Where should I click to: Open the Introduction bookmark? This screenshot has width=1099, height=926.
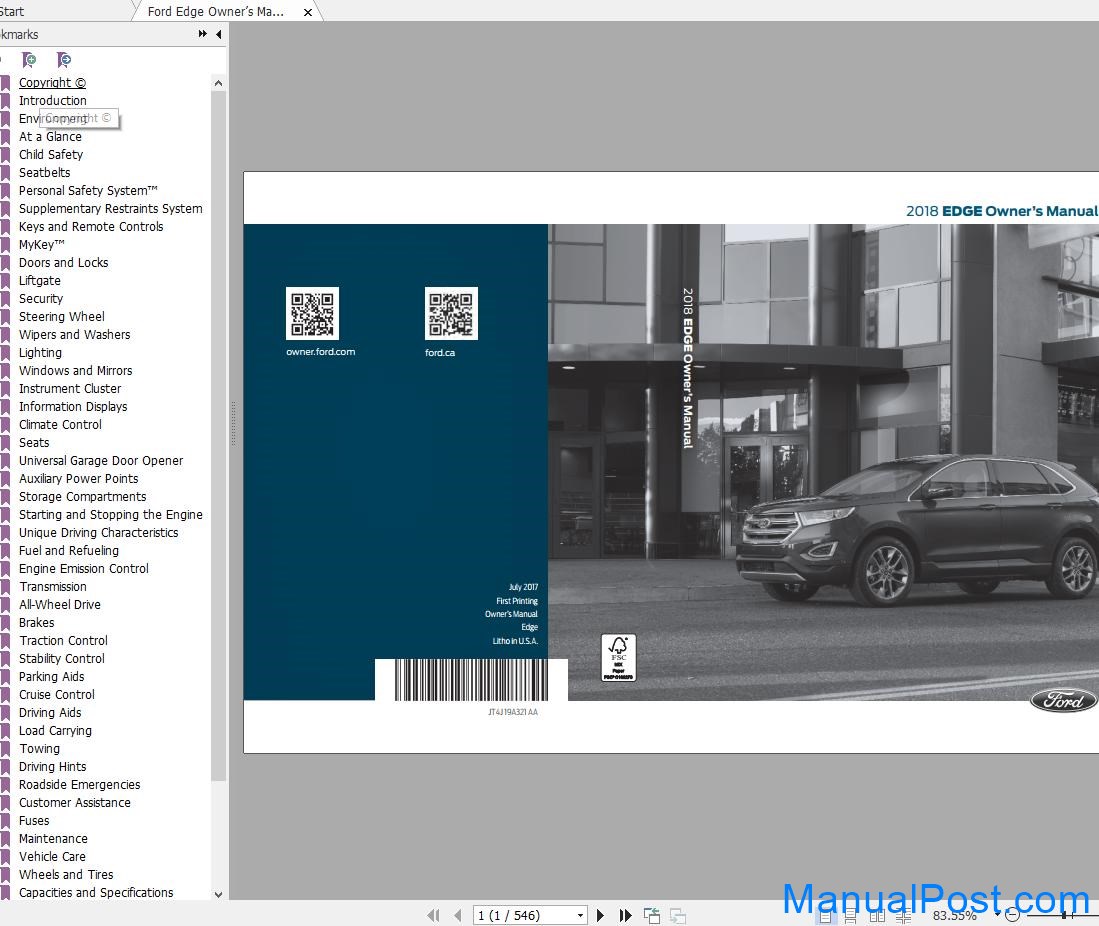pos(53,101)
